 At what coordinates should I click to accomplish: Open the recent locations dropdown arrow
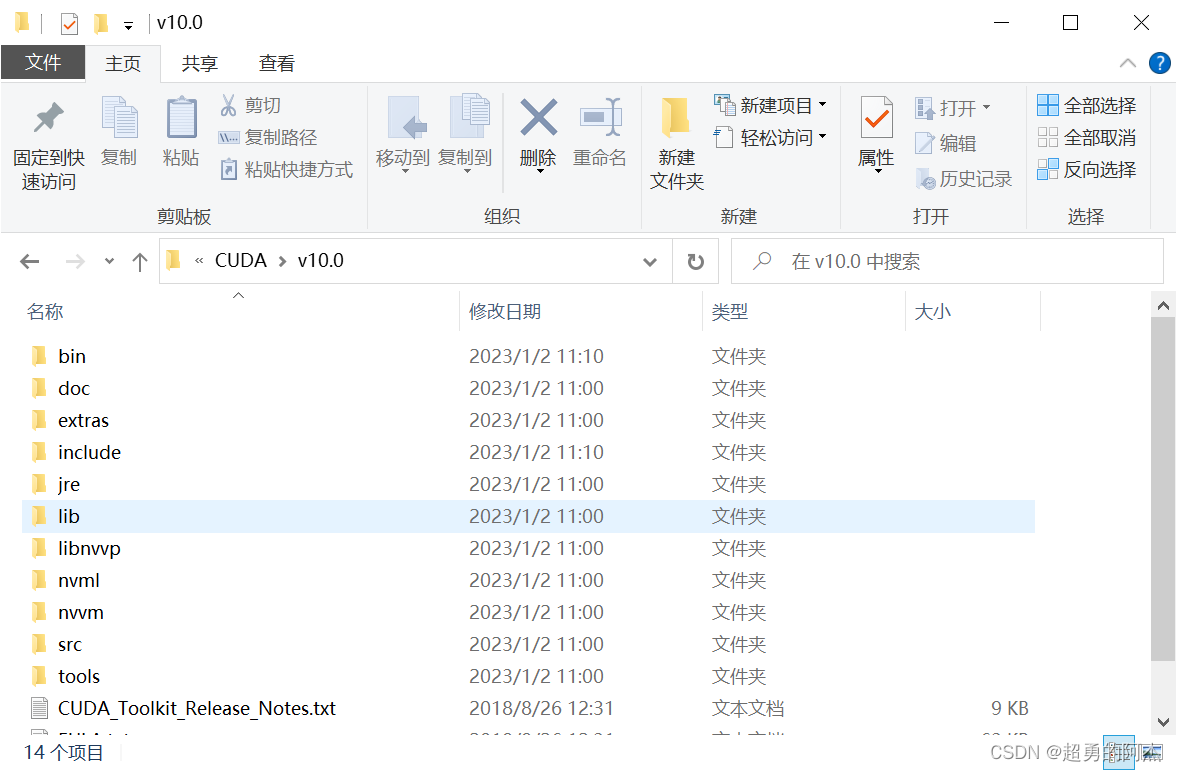click(x=110, y=261)
